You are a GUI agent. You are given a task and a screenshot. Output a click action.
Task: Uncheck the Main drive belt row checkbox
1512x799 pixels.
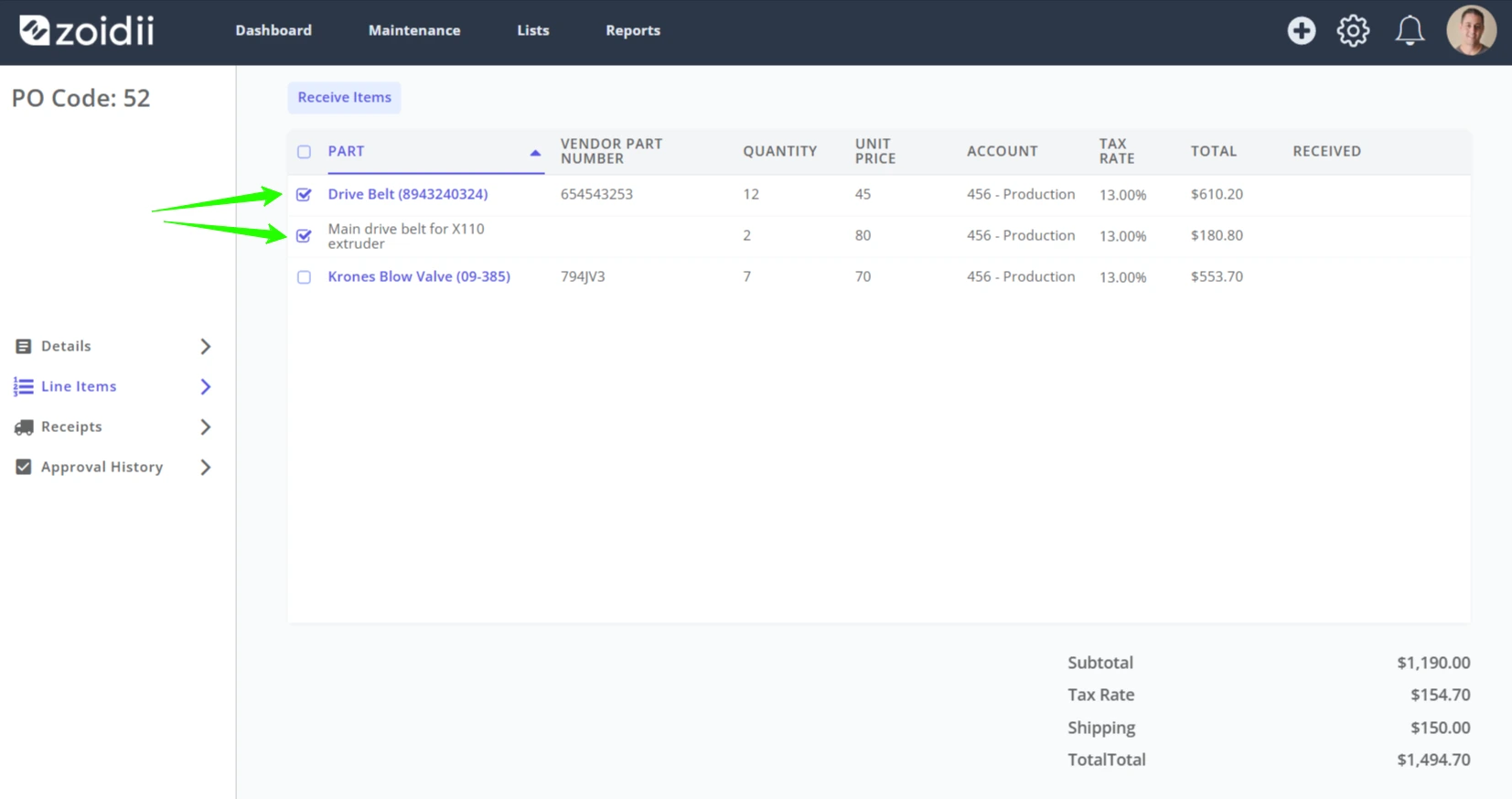pyautogui.click(x=304, y=236)
